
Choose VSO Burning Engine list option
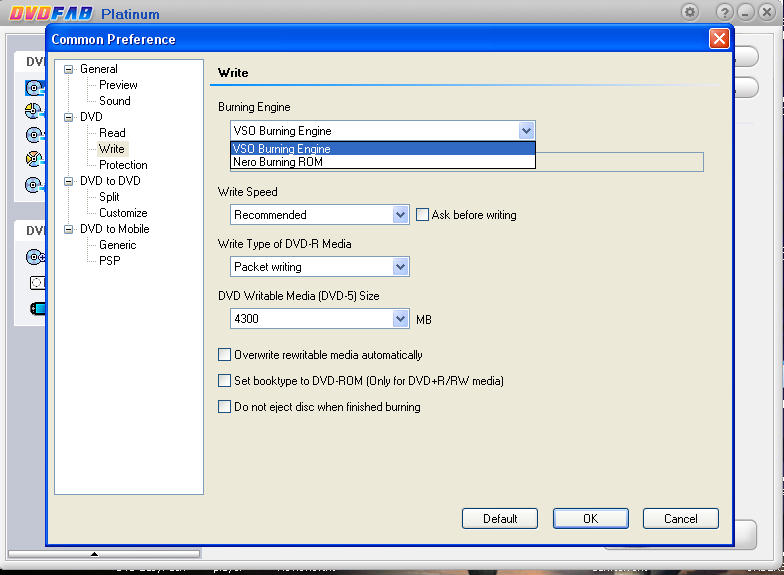click(x=382, y=148)
